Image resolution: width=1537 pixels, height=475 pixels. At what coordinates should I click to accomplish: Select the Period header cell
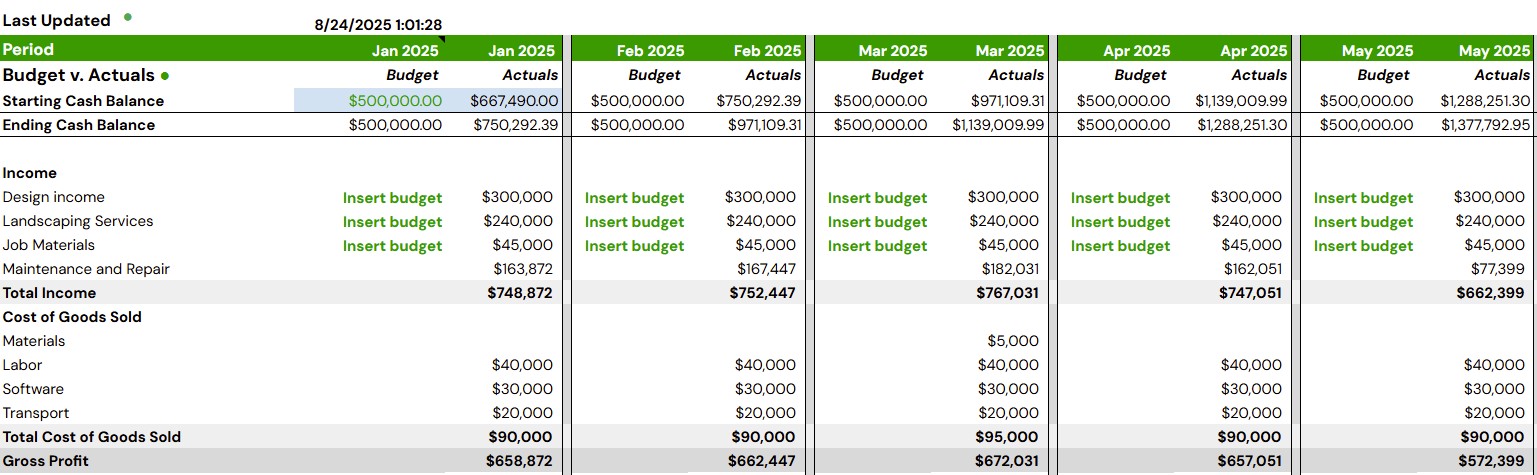coord(28,49)
